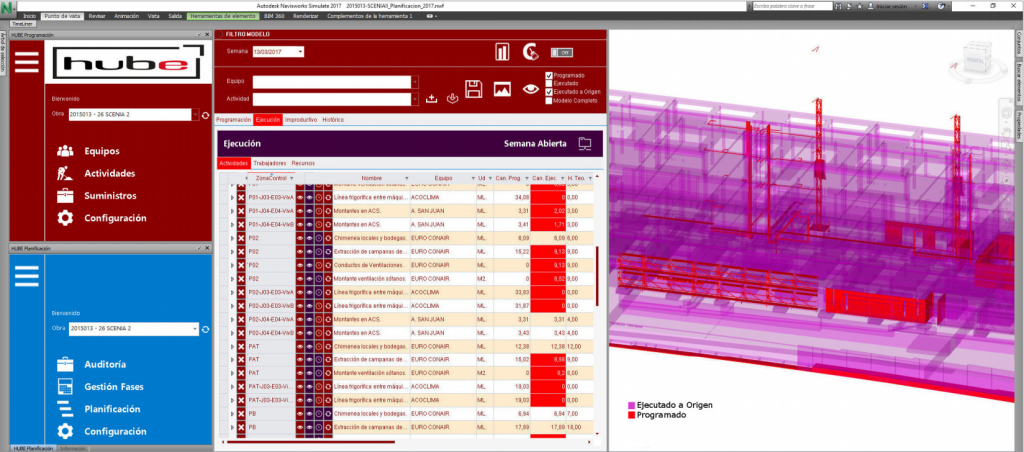Image resolution: width=1024 pixels, height=452 pixels.
Task: Open the Semana date dropdown
Action: [x=300, y=51]
